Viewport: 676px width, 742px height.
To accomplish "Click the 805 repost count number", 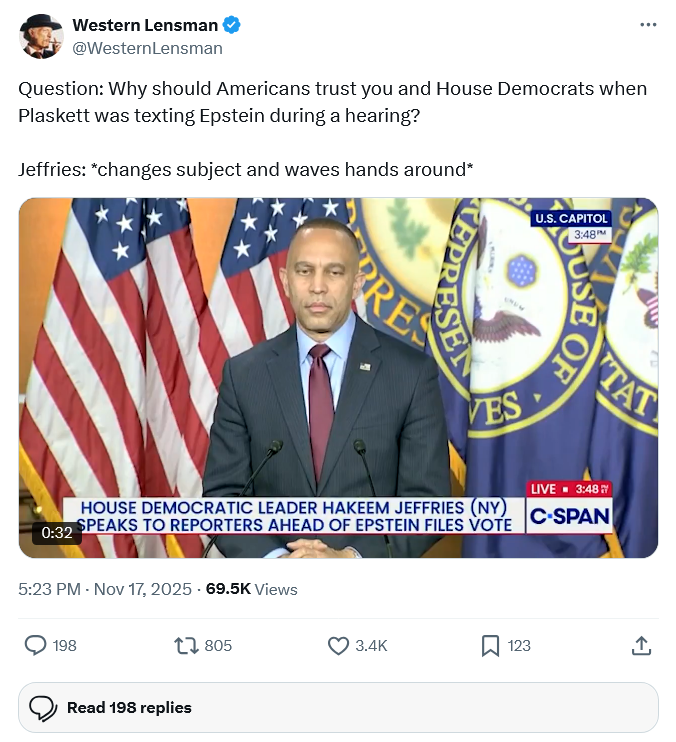I will 218,646.
